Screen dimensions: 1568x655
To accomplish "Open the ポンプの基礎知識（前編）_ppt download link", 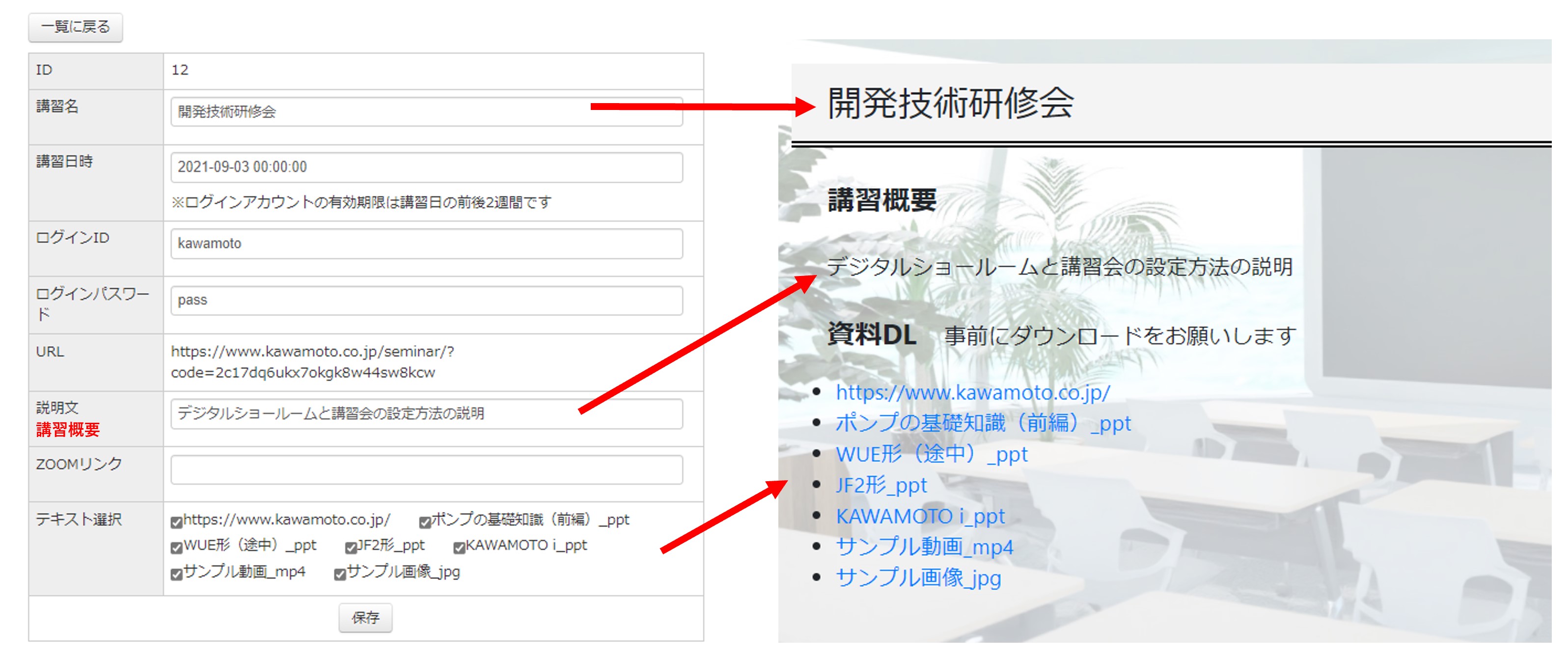I will click(983, 422).
